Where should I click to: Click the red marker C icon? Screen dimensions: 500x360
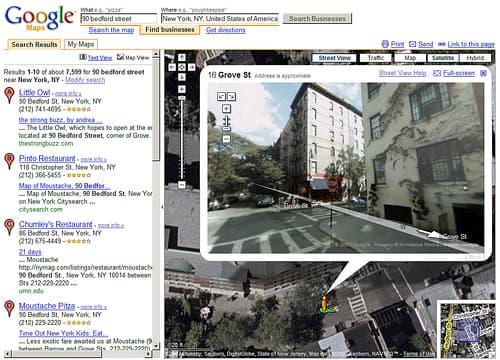tap(9, 227)
